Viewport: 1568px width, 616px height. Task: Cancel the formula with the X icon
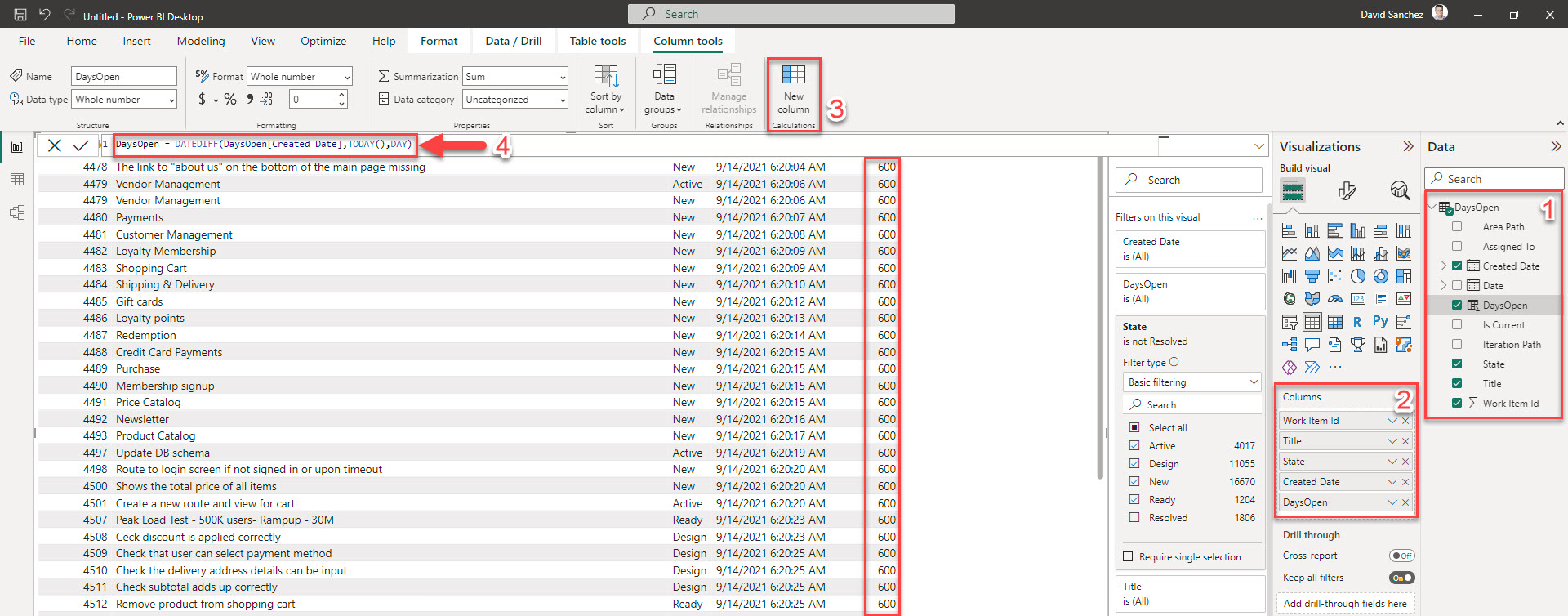(x=55, y=145)
